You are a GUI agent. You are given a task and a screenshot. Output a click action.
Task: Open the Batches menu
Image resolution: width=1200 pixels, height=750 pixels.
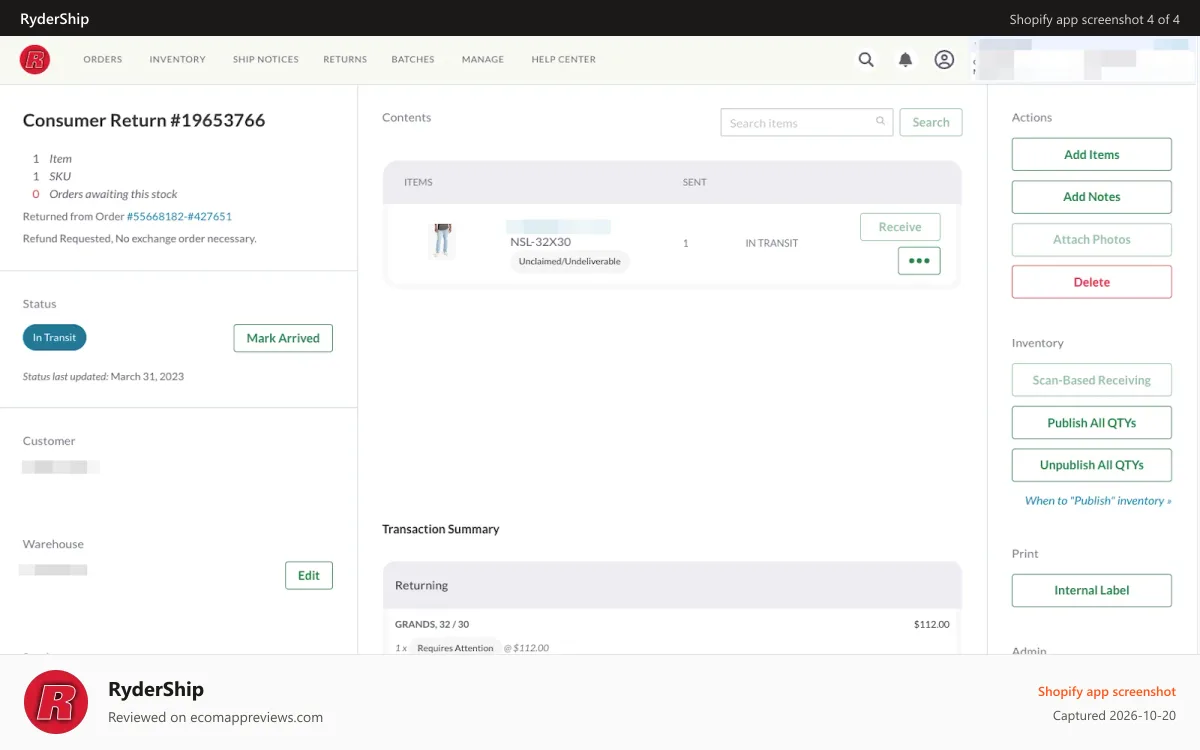[x=413, y=60]
